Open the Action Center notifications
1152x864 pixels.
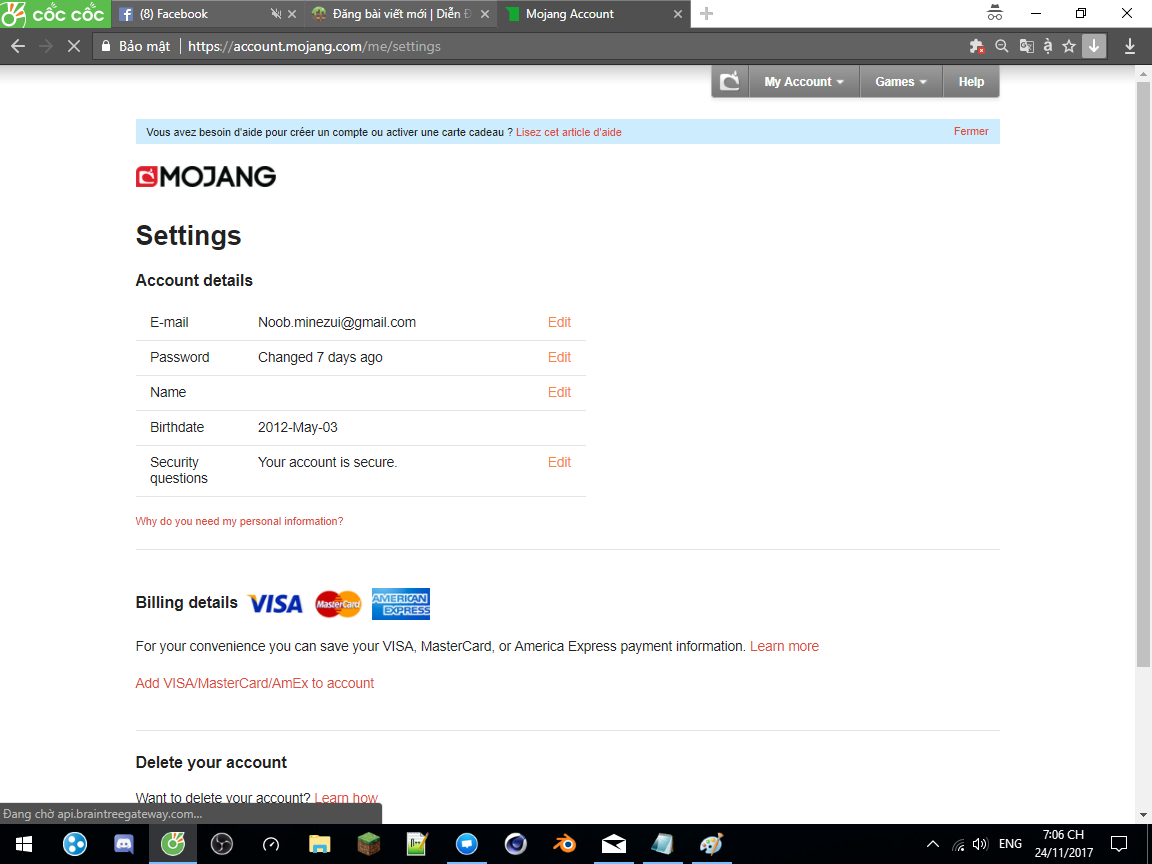pos(1119,844)
